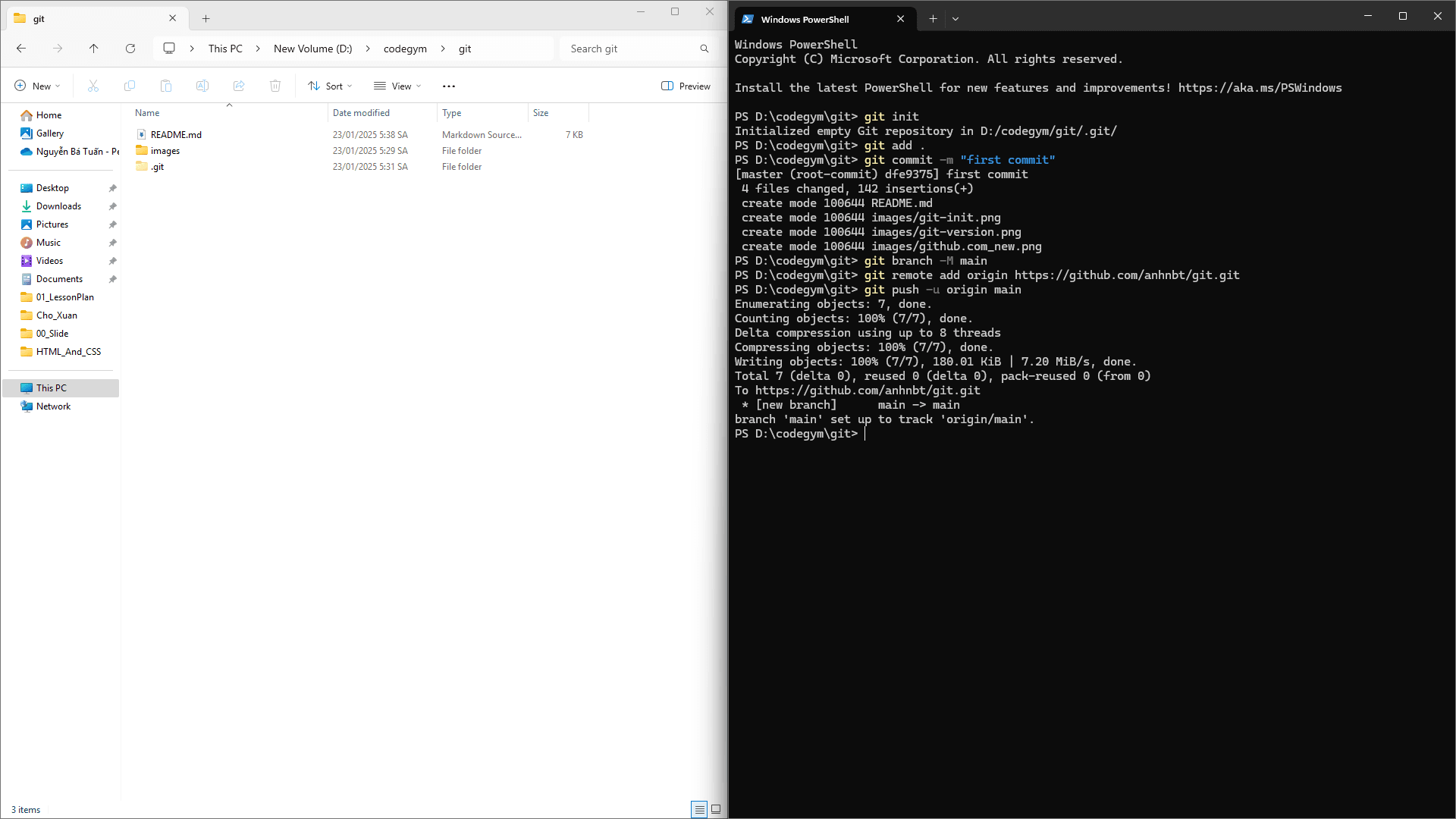Click the Delete icon
Image resolution: width=1456 pixels, height=819 pixels.
pyautogui.click(x=275, y=86)
